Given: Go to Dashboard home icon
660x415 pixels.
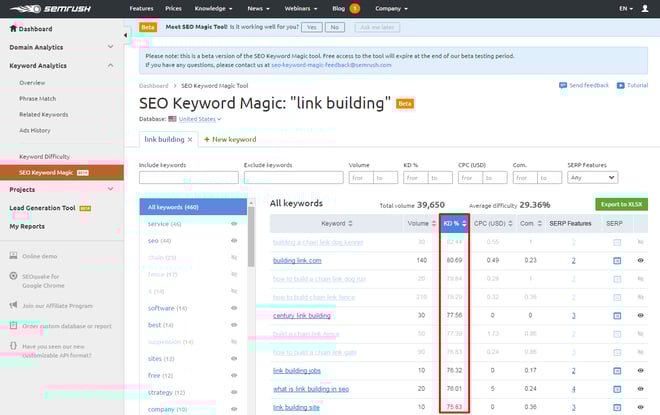Looking at the screenshot, I should 13,28.
